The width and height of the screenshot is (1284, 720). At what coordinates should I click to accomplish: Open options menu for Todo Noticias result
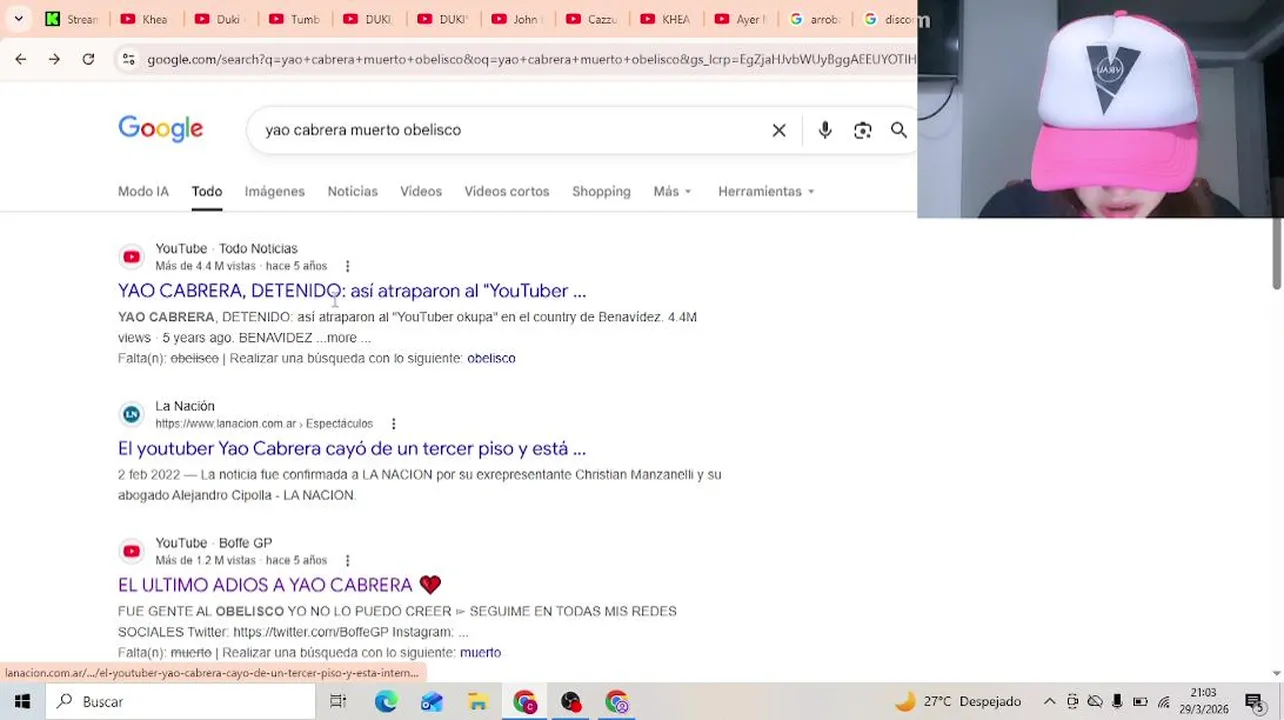coord(347,266)
